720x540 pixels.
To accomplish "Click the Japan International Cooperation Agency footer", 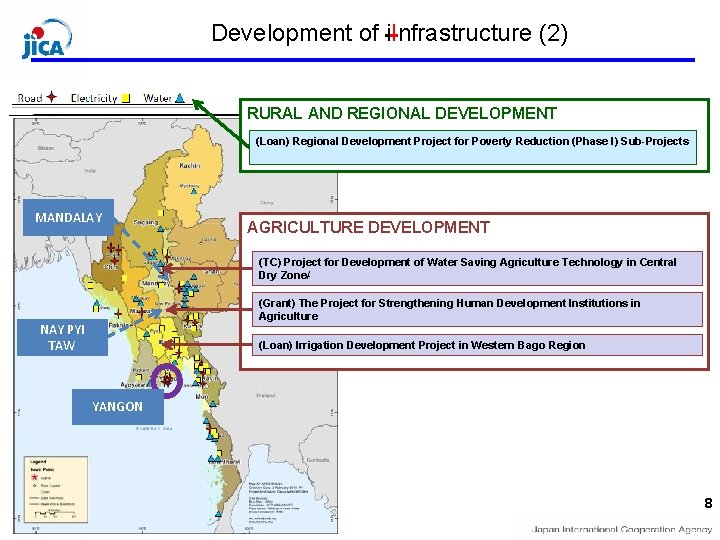I will coord(622,529).
